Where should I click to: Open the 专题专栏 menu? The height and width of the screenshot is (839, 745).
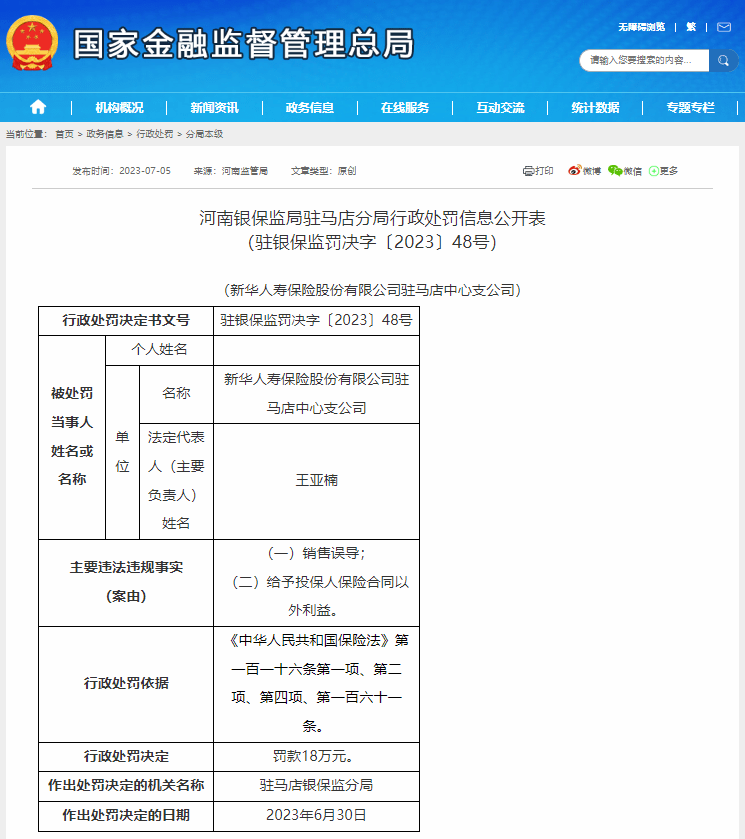click(690, 108)
